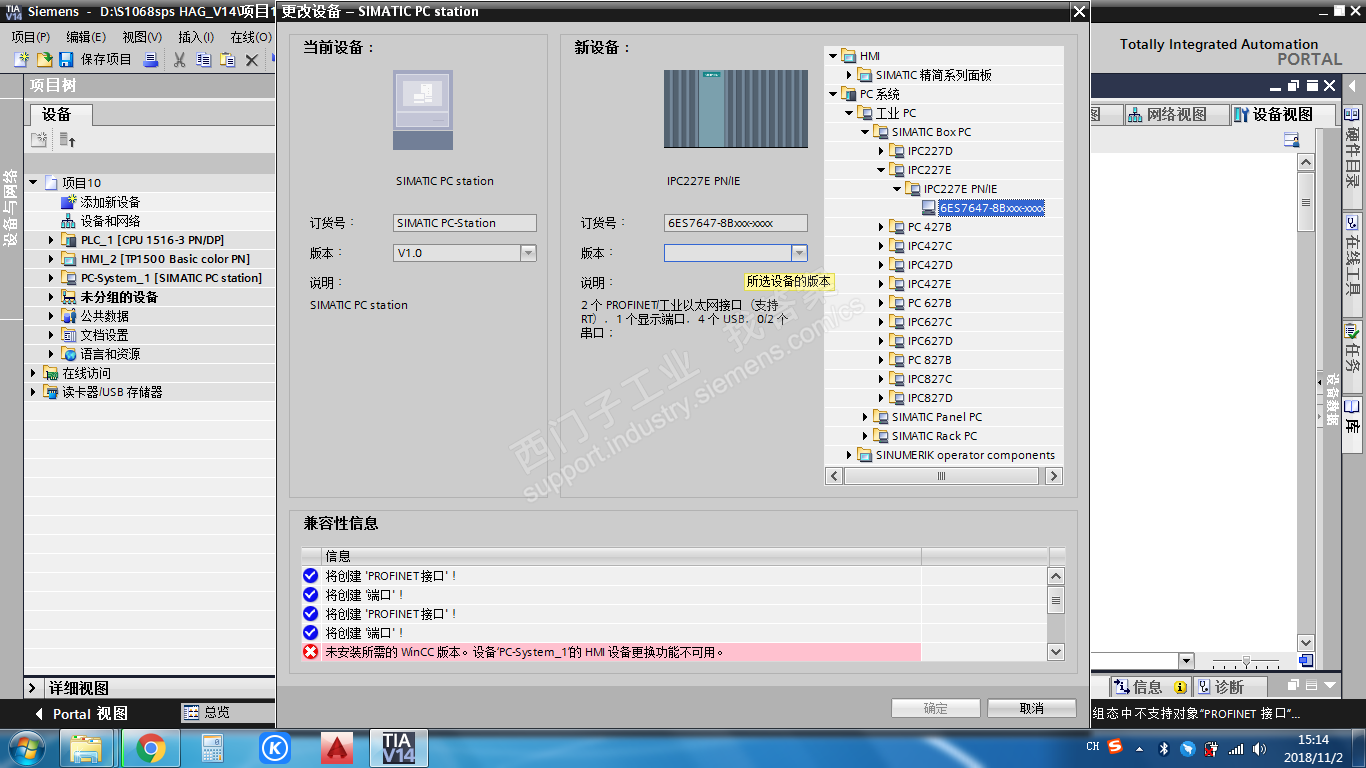This screenshot has width=1366, height=768.
Task: Click the device catalog horizontal scrollbar
Action: pyautogui.click(x=944, y=477)
